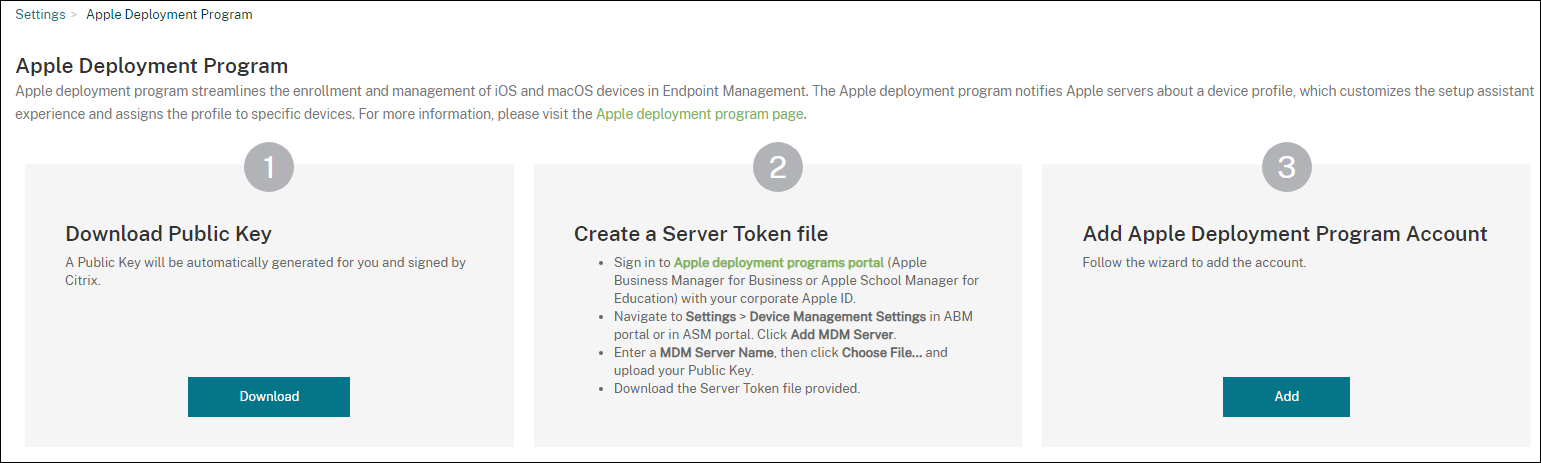The width and height of the screenshot is (1541, 463).
Task: Select the Apple Deployment Program breadcrumb
Action: click(x=169, y=15)
